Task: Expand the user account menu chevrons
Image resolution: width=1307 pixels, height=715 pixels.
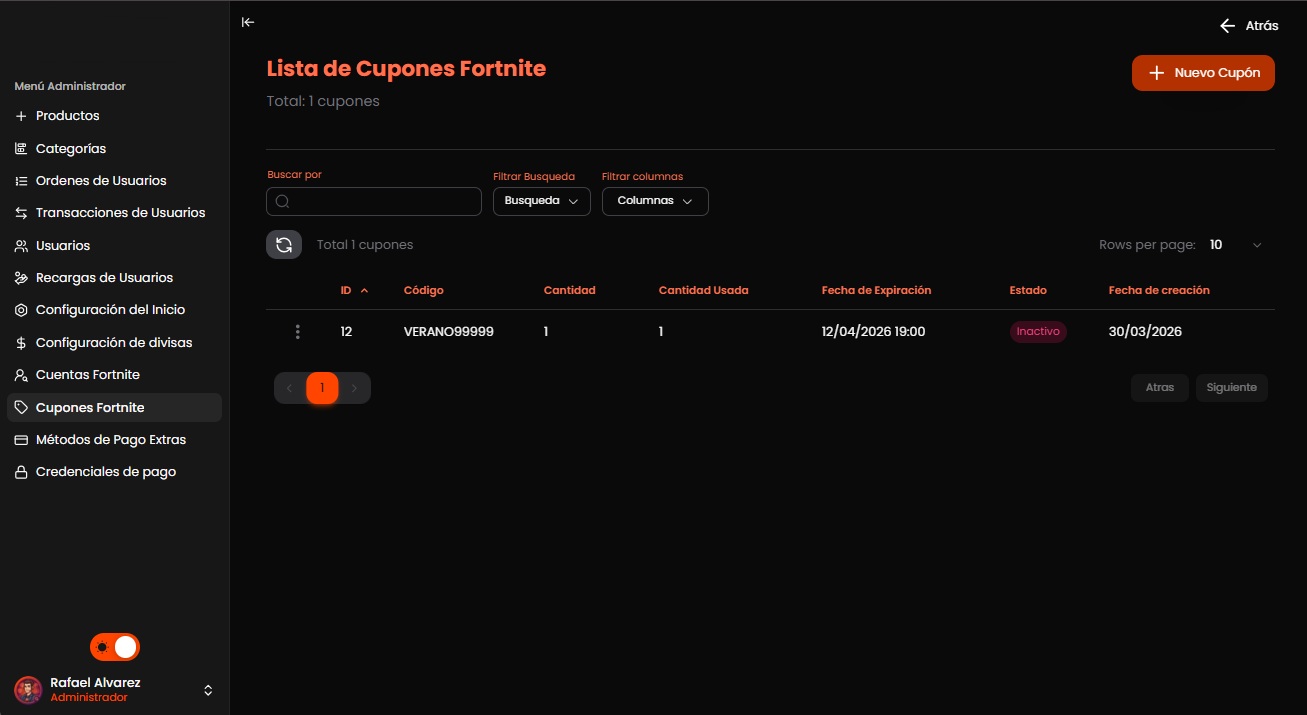Action: pos(208,690)
